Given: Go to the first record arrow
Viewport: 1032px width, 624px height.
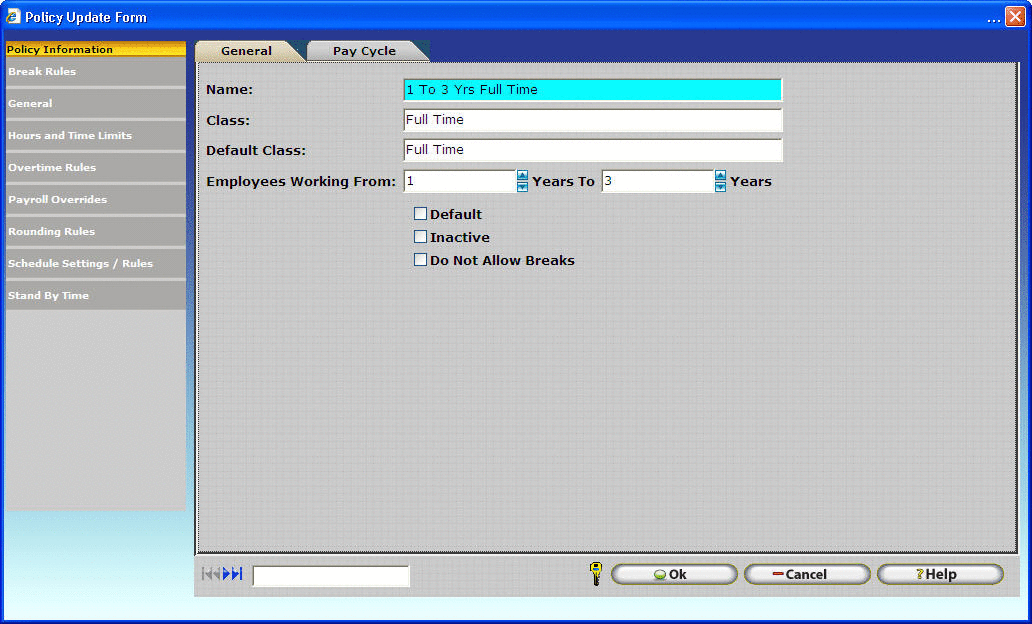Looking at the screenshot, I should (206, 574).
